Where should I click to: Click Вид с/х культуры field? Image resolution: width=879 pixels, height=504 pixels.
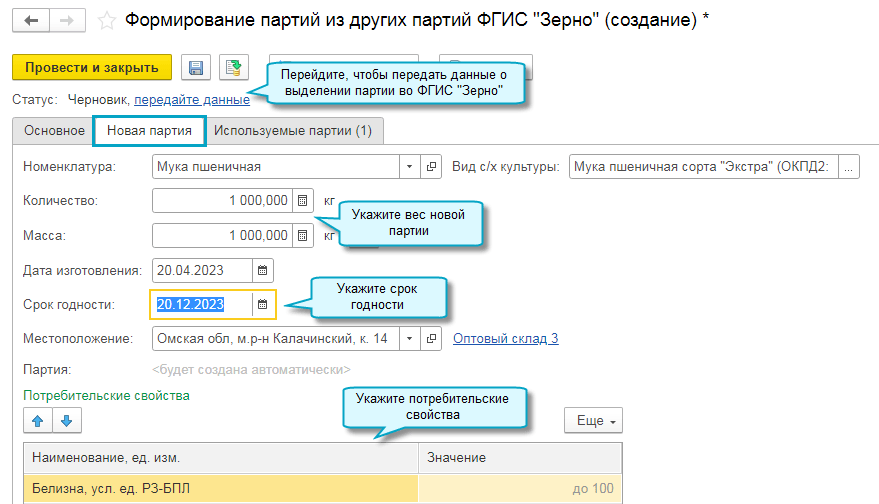pyautogui.click(x=704, y=167)
